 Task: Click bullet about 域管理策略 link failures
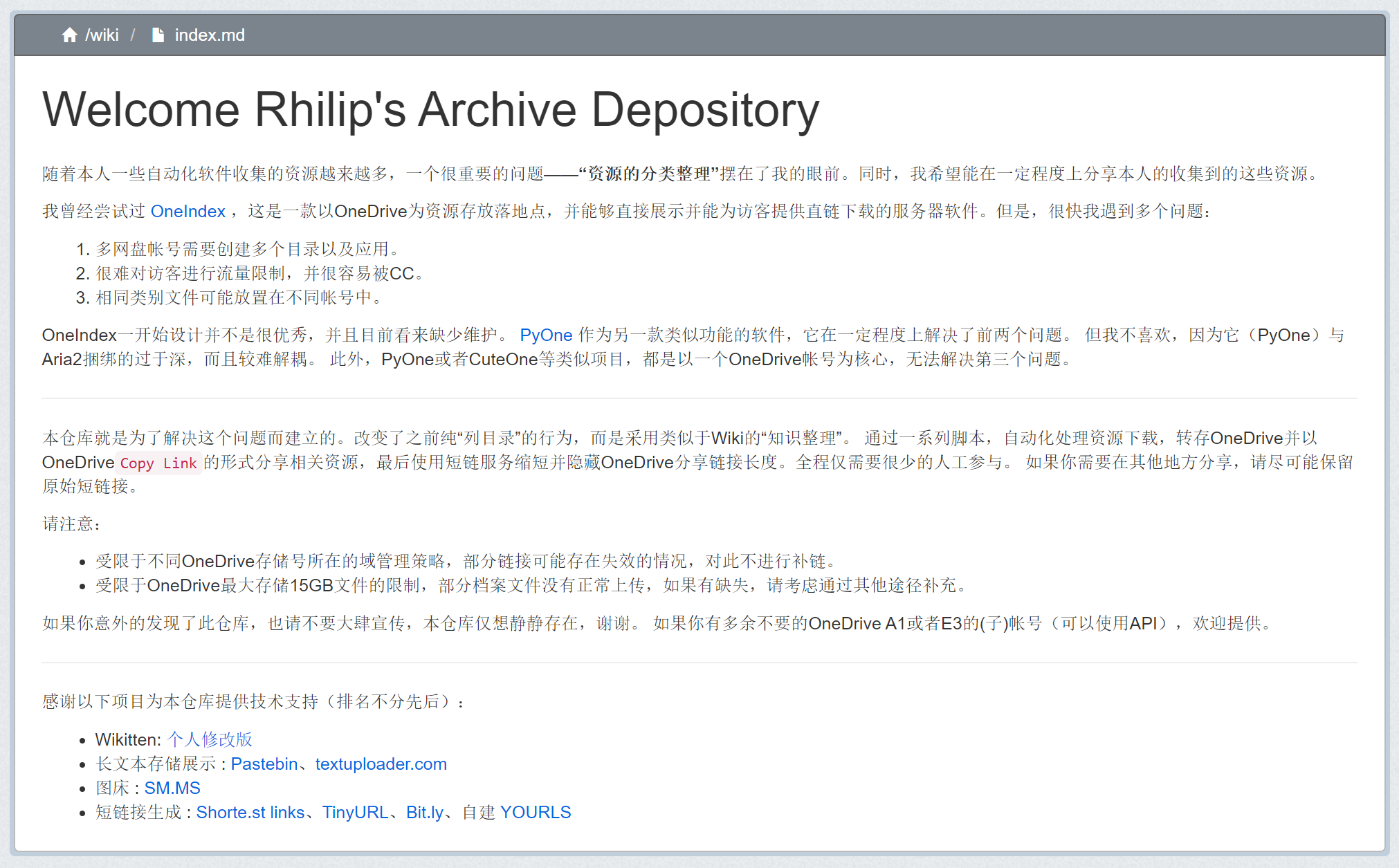466,561
